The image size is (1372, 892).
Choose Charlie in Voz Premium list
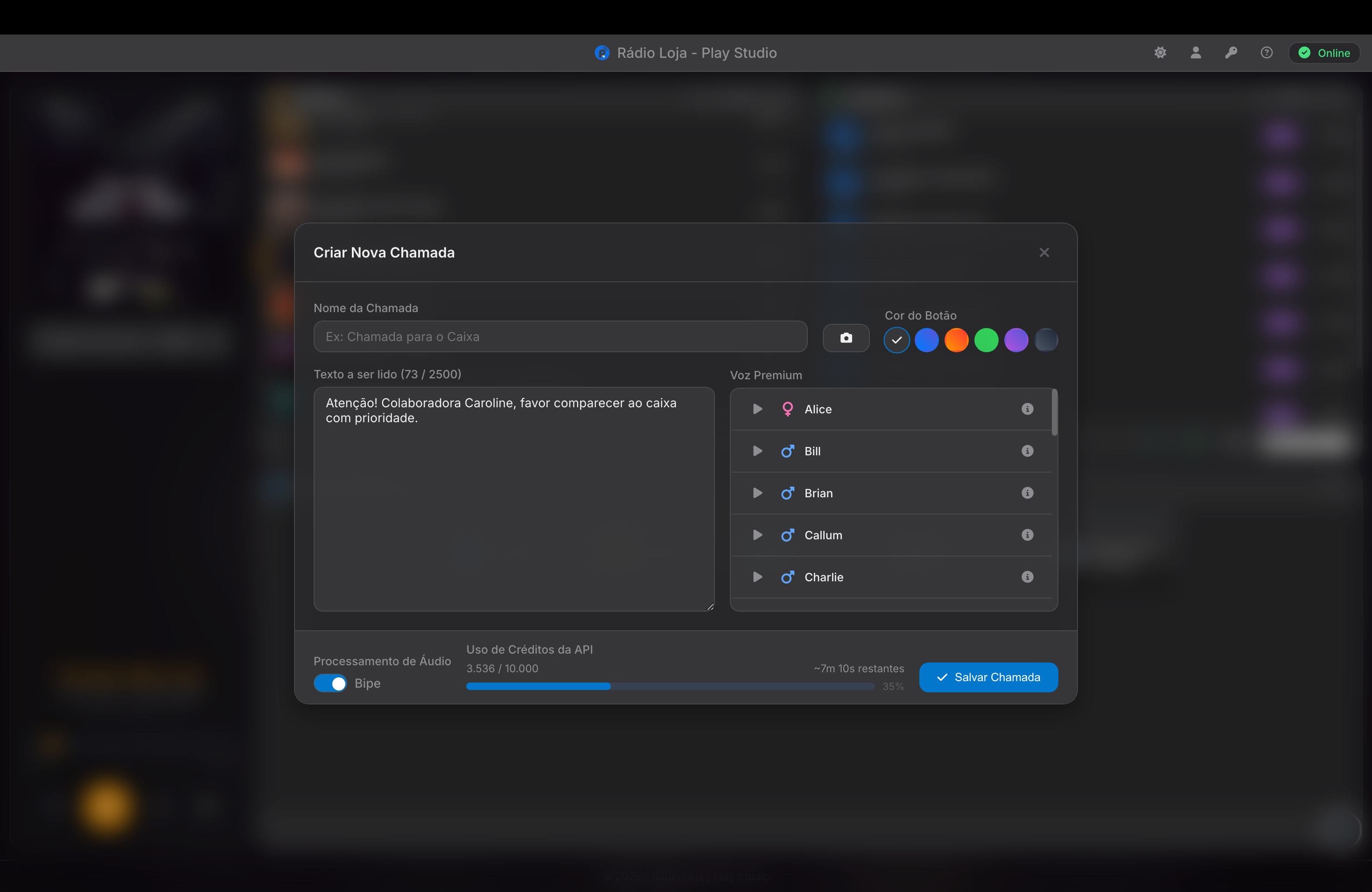[824, 578]
